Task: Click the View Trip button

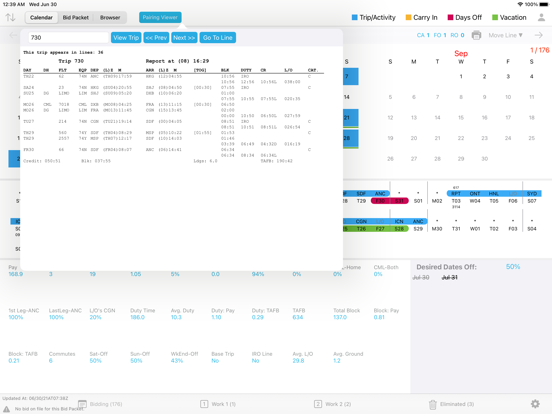Action: [126, 38]
